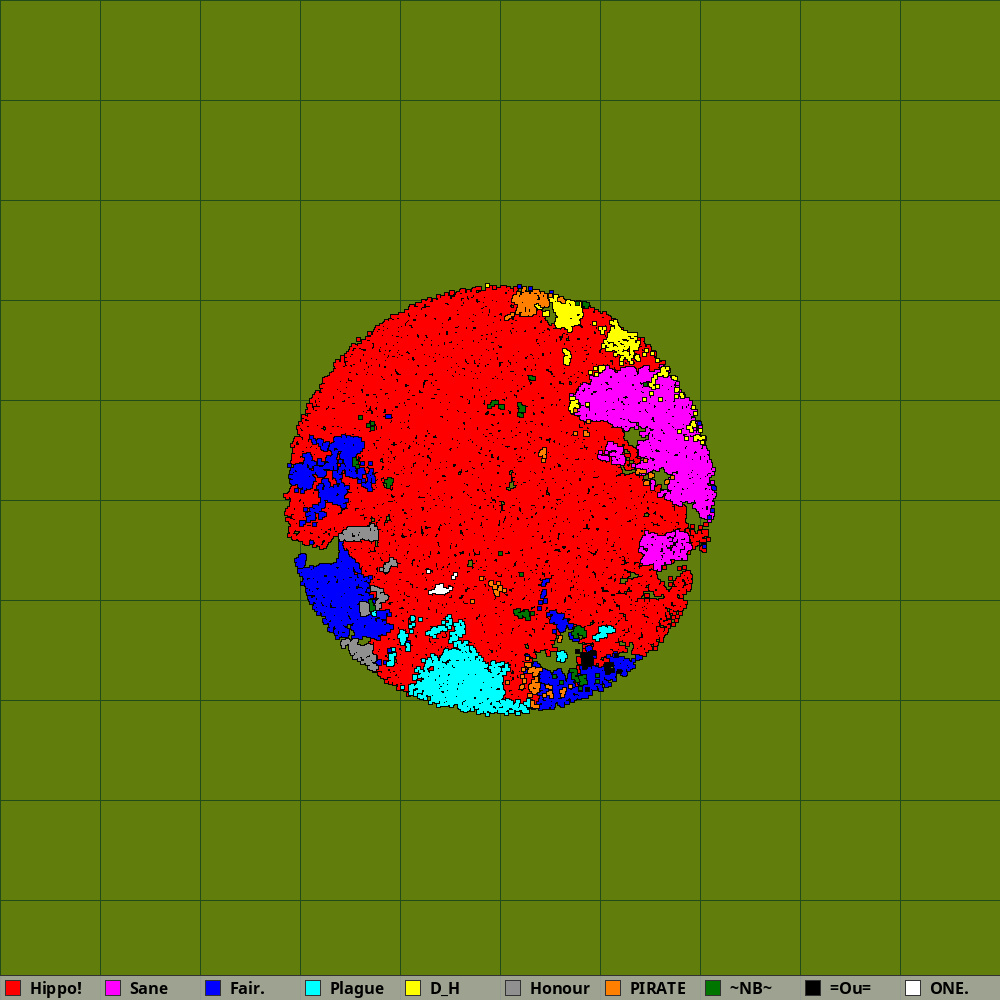Click the "D_H" legend label

coord(445,989)
